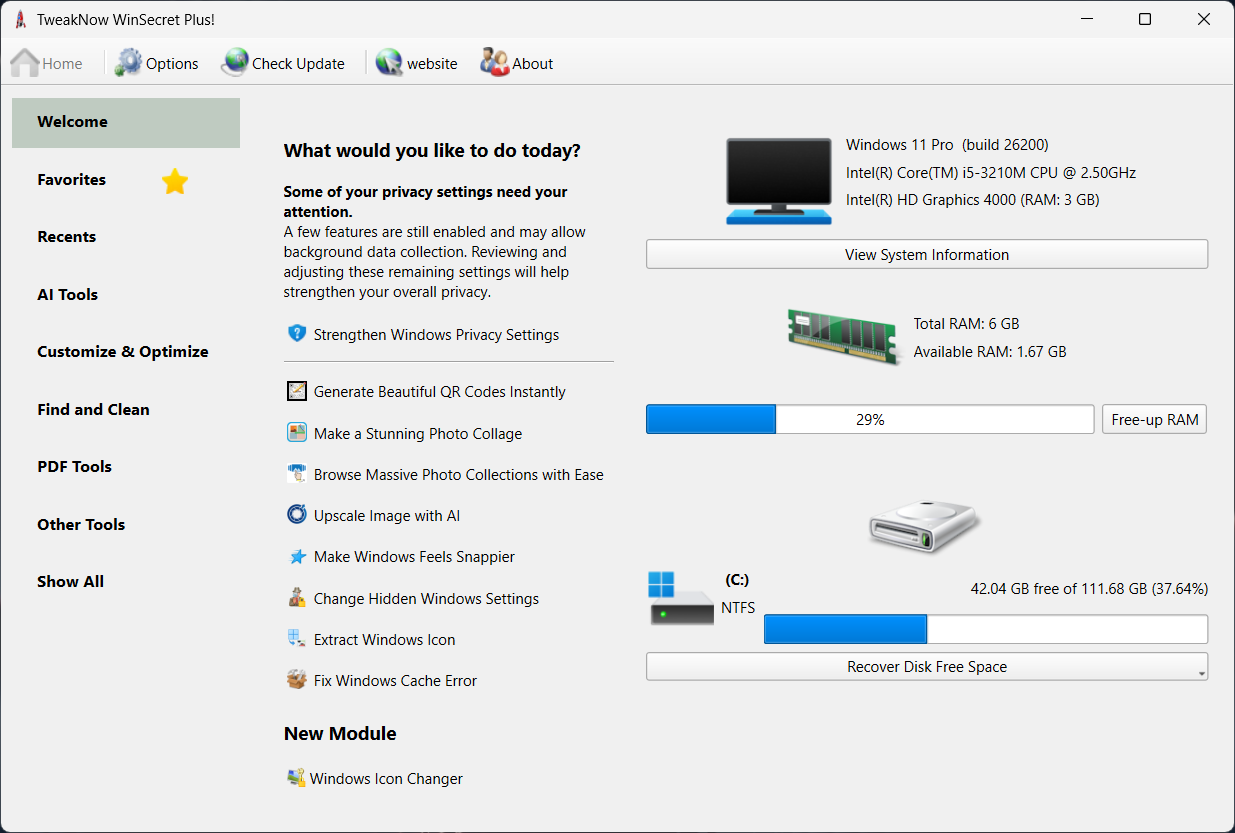Expand the Recover Disk Free Space dropdown arrow
Viewport: 1235px width, 833px height.
pos(1201,674)
